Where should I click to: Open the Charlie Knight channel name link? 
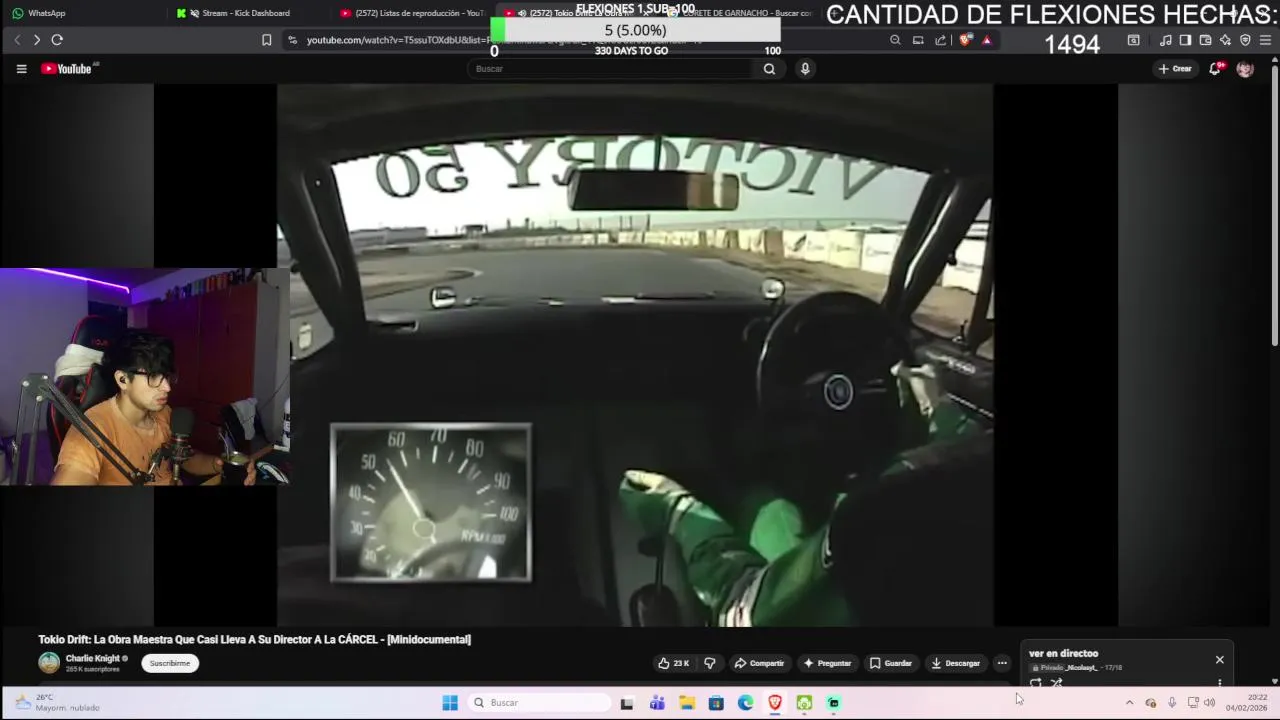[x=92, y=658]
